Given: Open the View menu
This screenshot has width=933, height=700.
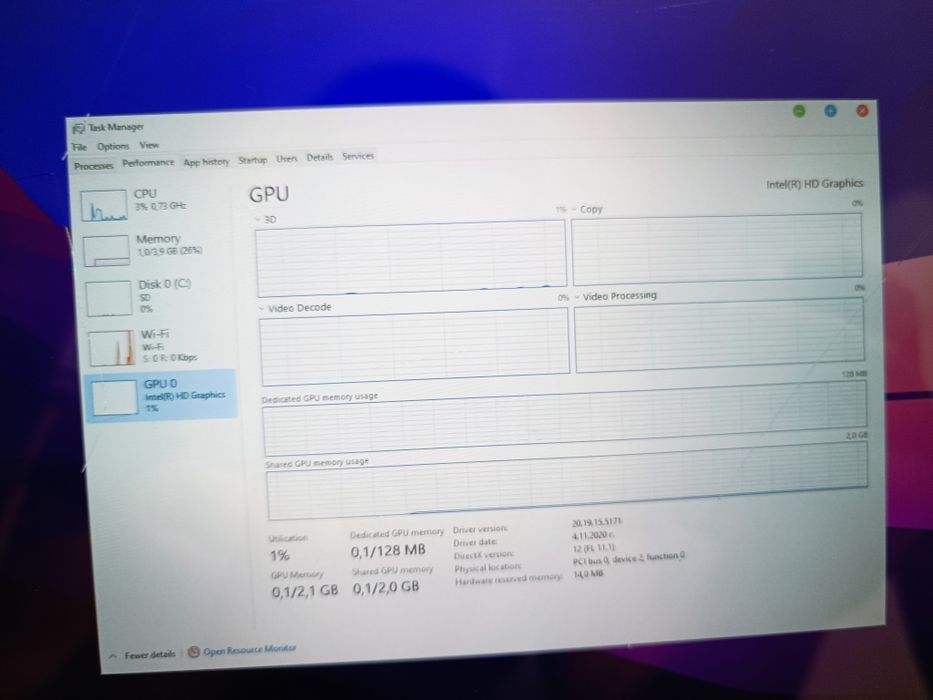Looking at the screenshot, I should [149, 145].
